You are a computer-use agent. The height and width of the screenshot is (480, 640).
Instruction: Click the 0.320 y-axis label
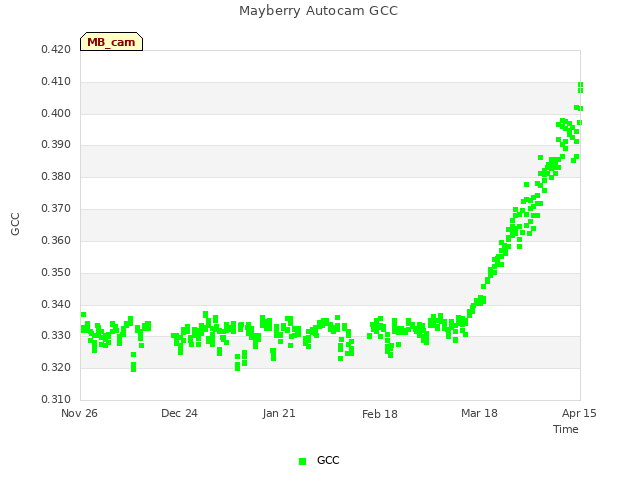[x=56, y=367]
